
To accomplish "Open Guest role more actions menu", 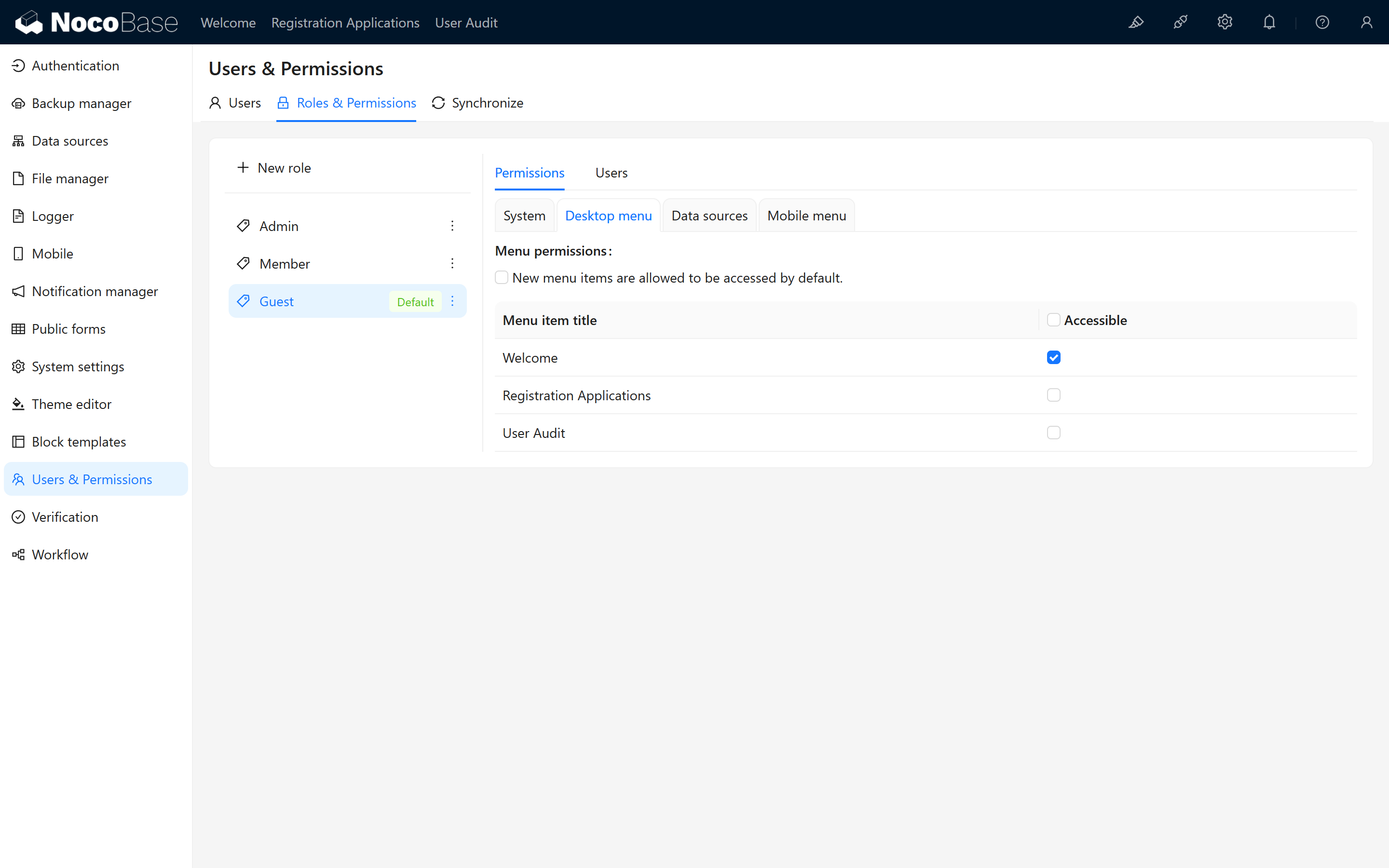I will pyautogui.click(x=452, y=301).
